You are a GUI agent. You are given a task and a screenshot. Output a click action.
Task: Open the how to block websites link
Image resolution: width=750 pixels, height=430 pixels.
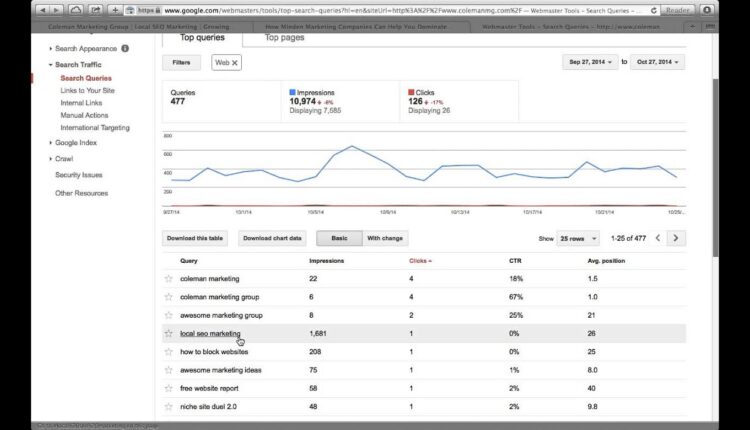(x=214, y=352)
